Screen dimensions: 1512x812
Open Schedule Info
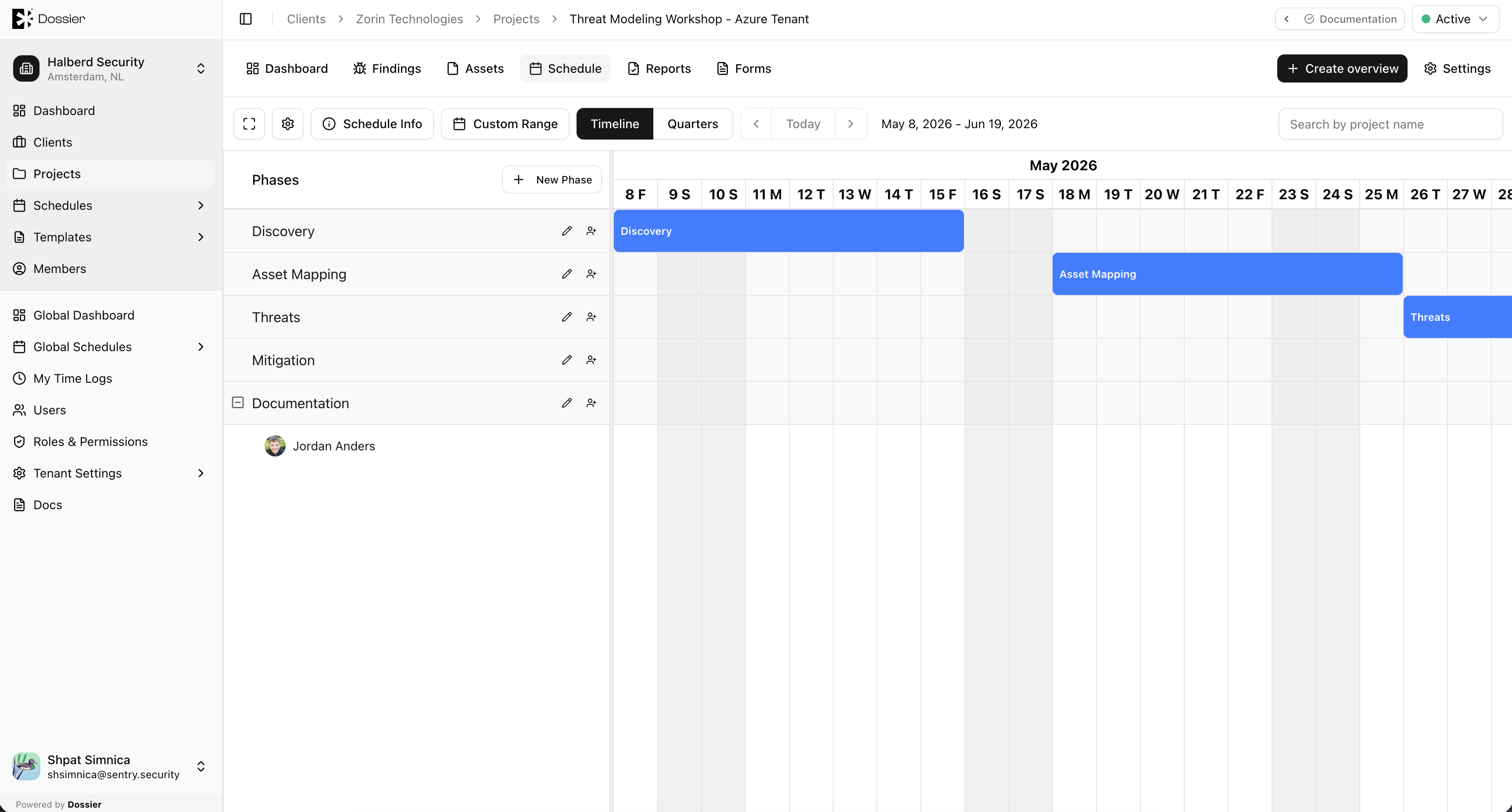[372, 124]
